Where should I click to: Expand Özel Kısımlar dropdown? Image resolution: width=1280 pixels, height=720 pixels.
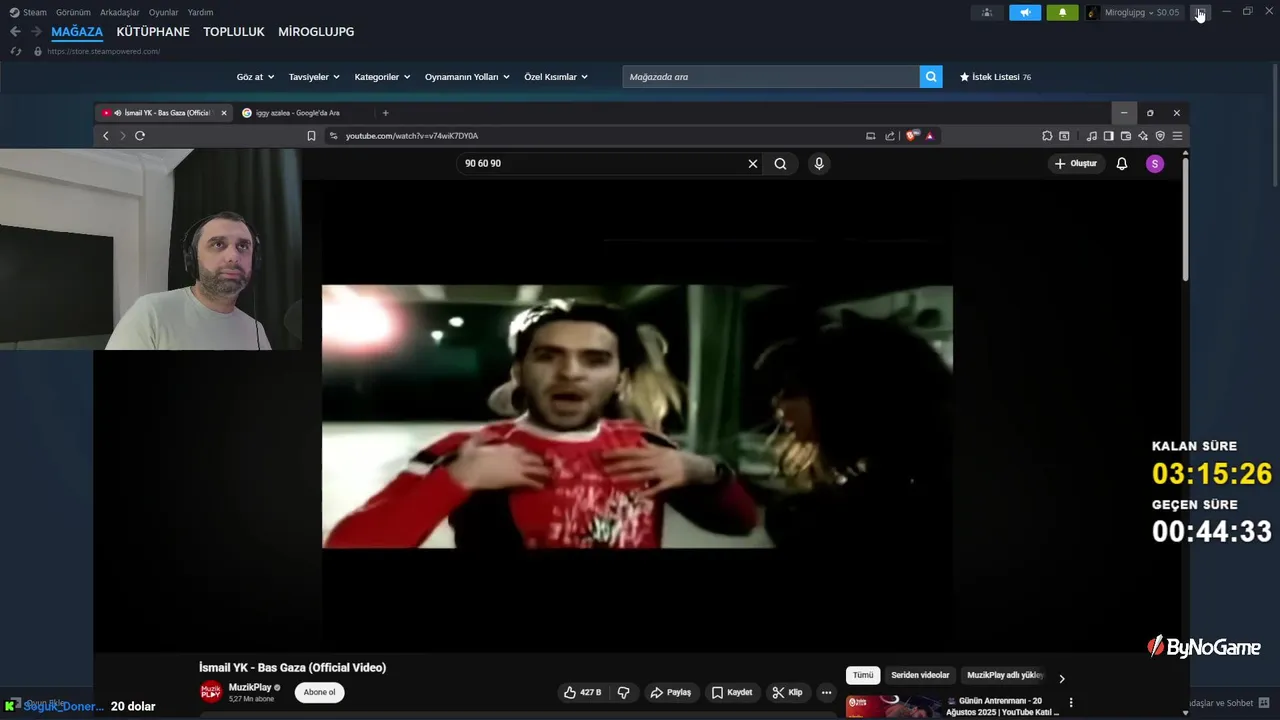556,77
